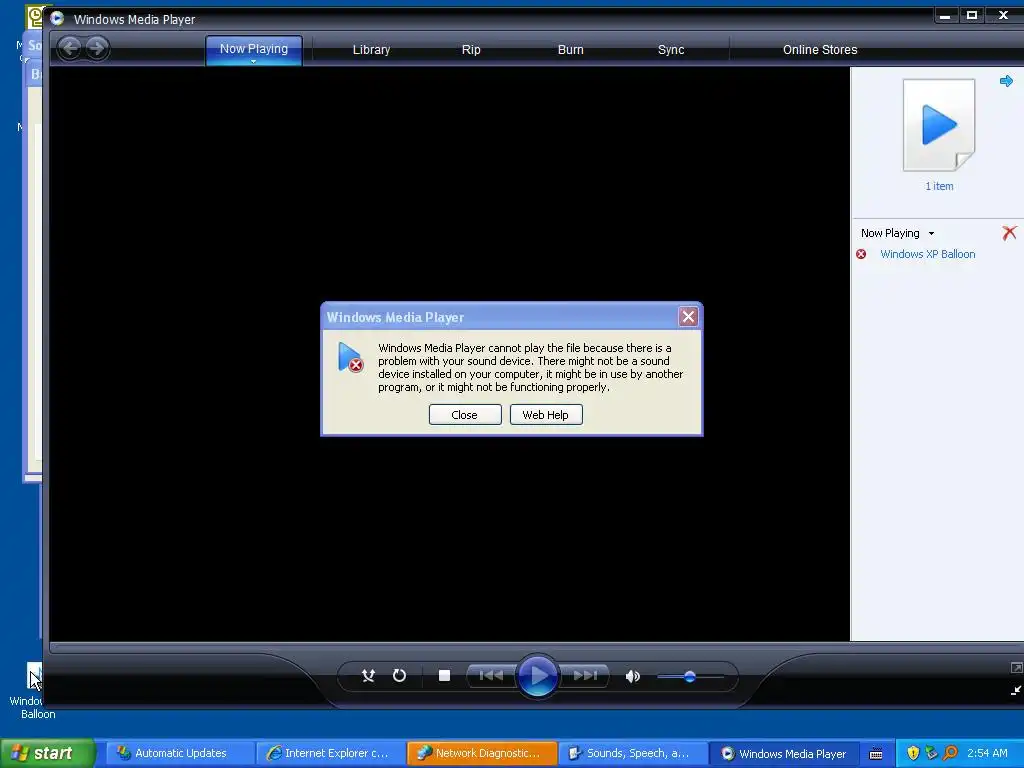The width and height of the screenshot is (1024, 768).
Task: Open the Start menu
Action: click(x=47, y=753)
